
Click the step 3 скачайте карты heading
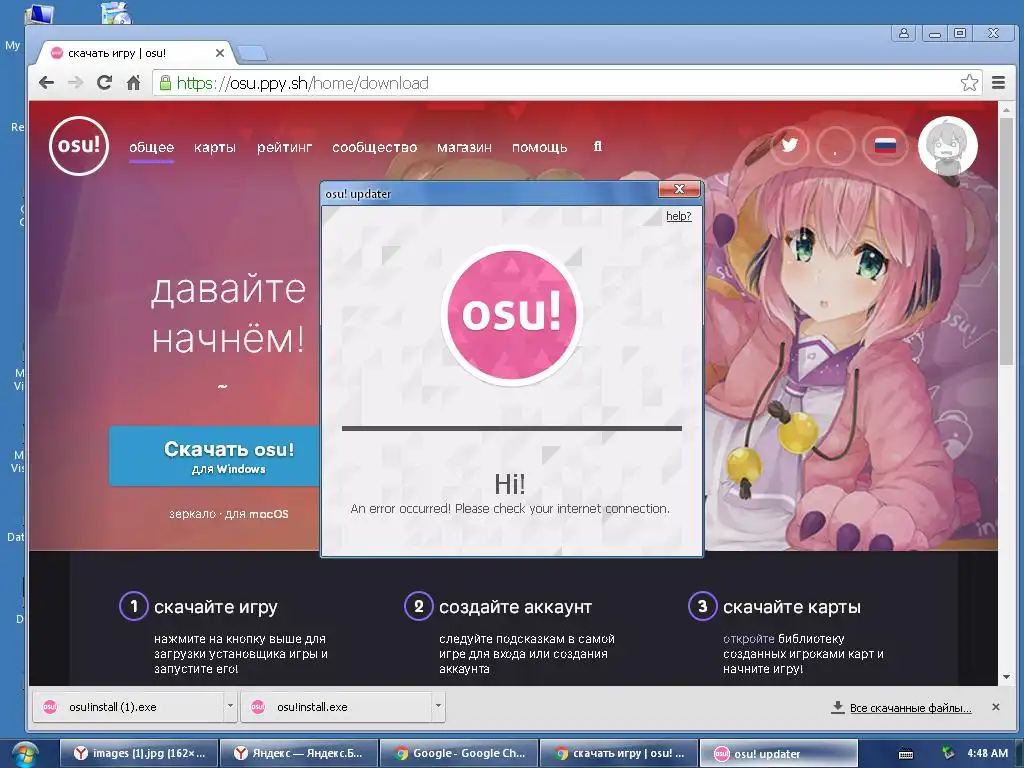pyautogui.click(x=792, y=607)
